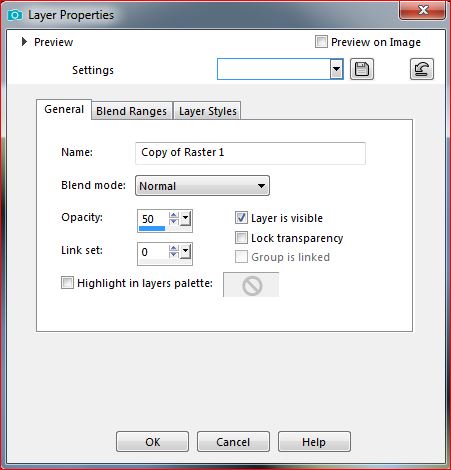This screenshot has width=451, height=470.
Task: Enable Highlight in layers palette checkbox
Action: pyautogui.click(x=67, y=283)
